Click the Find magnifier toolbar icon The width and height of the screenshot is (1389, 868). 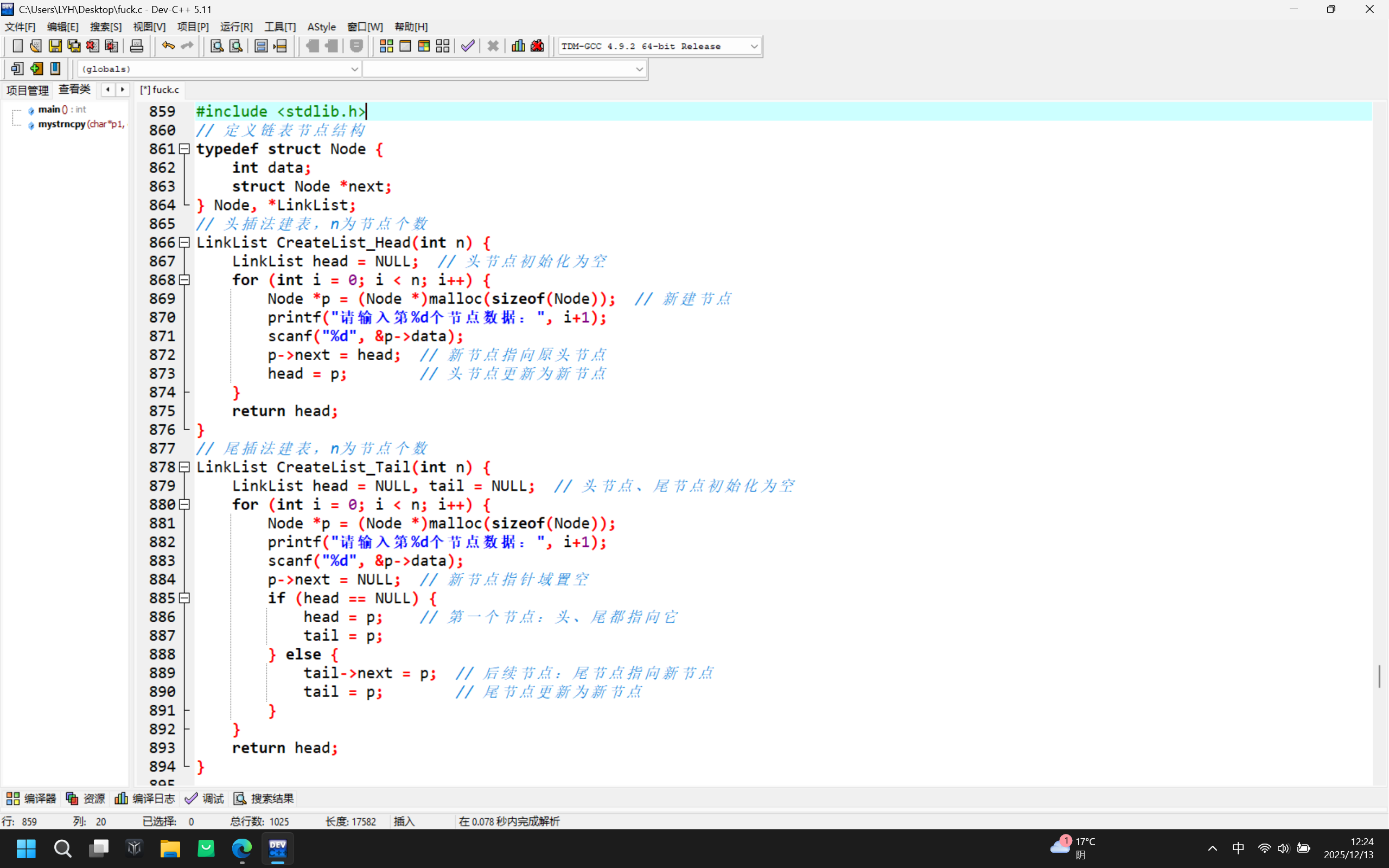tap(216, 46)
